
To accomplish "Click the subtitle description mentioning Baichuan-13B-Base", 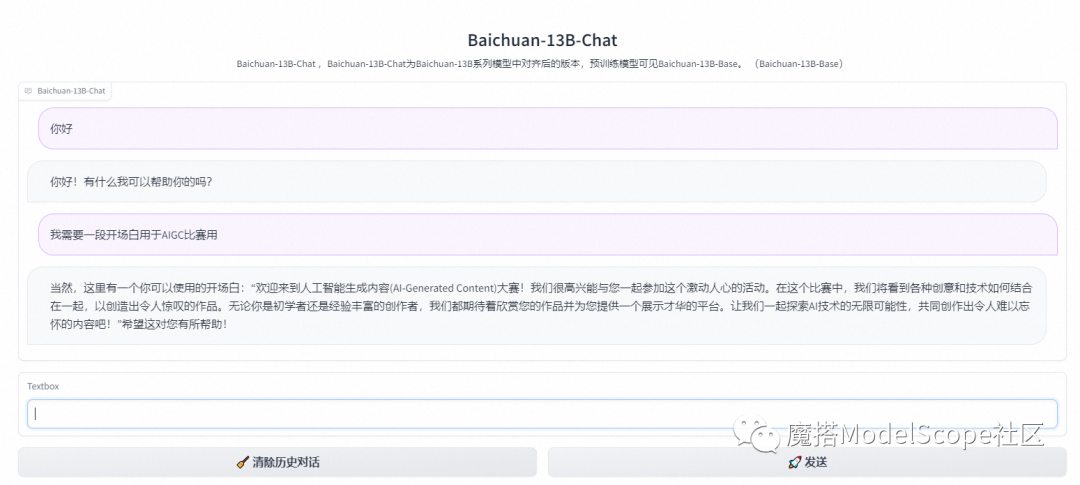I will [x=540, y=64].
